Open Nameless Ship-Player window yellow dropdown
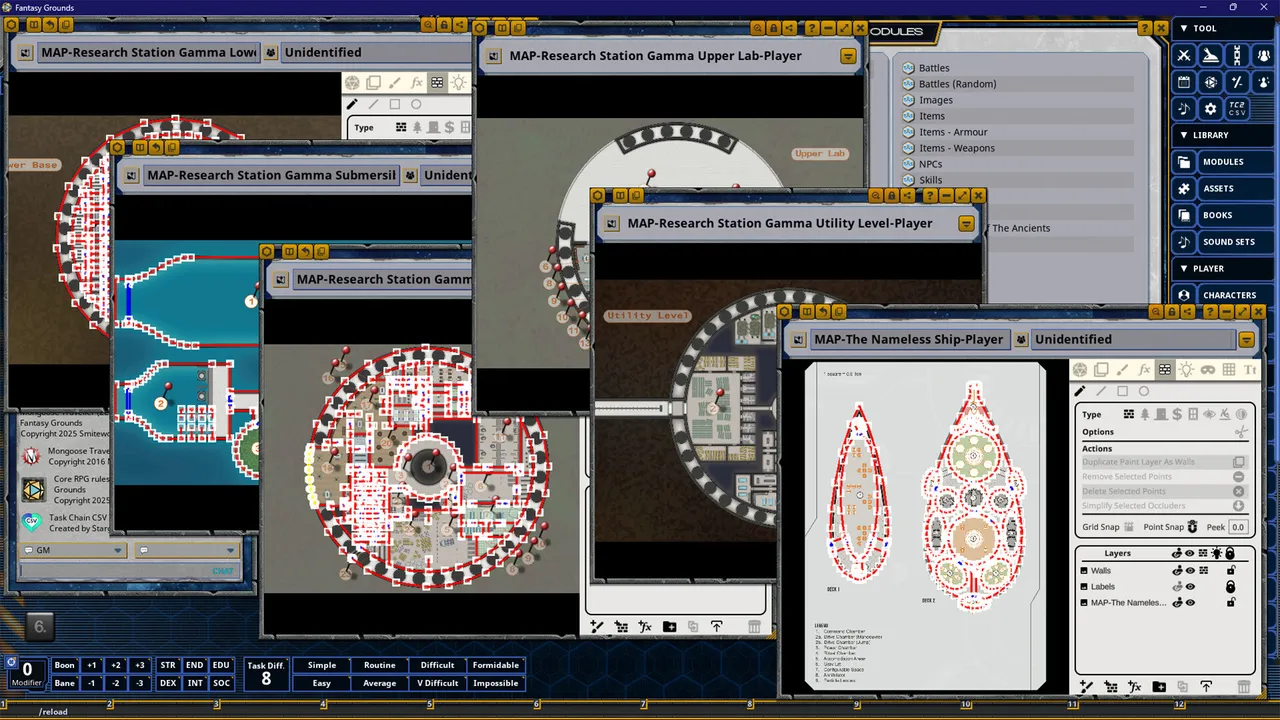This screenshot has width=1280, height=720. pyautogui.click(x=1246, y=340)
